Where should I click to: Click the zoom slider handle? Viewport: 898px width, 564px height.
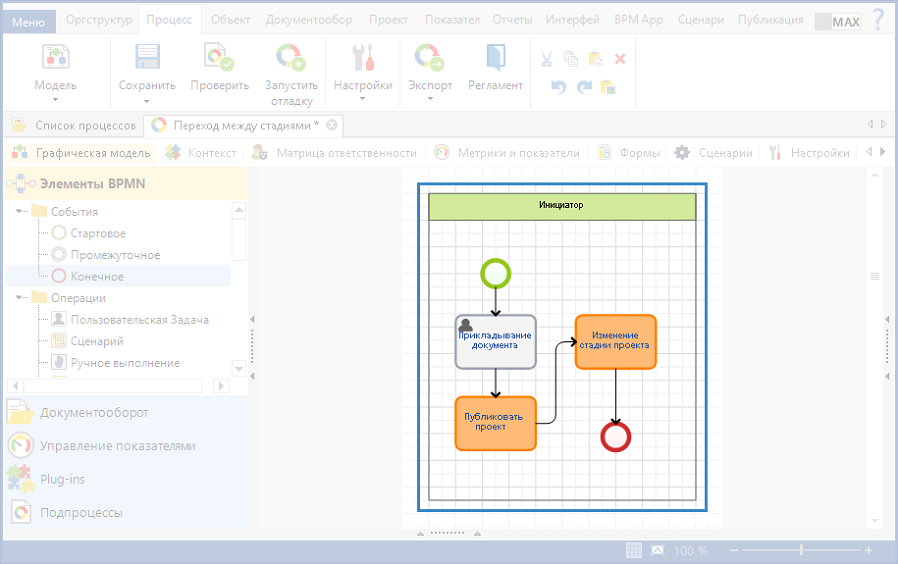[x=801, y=550]
